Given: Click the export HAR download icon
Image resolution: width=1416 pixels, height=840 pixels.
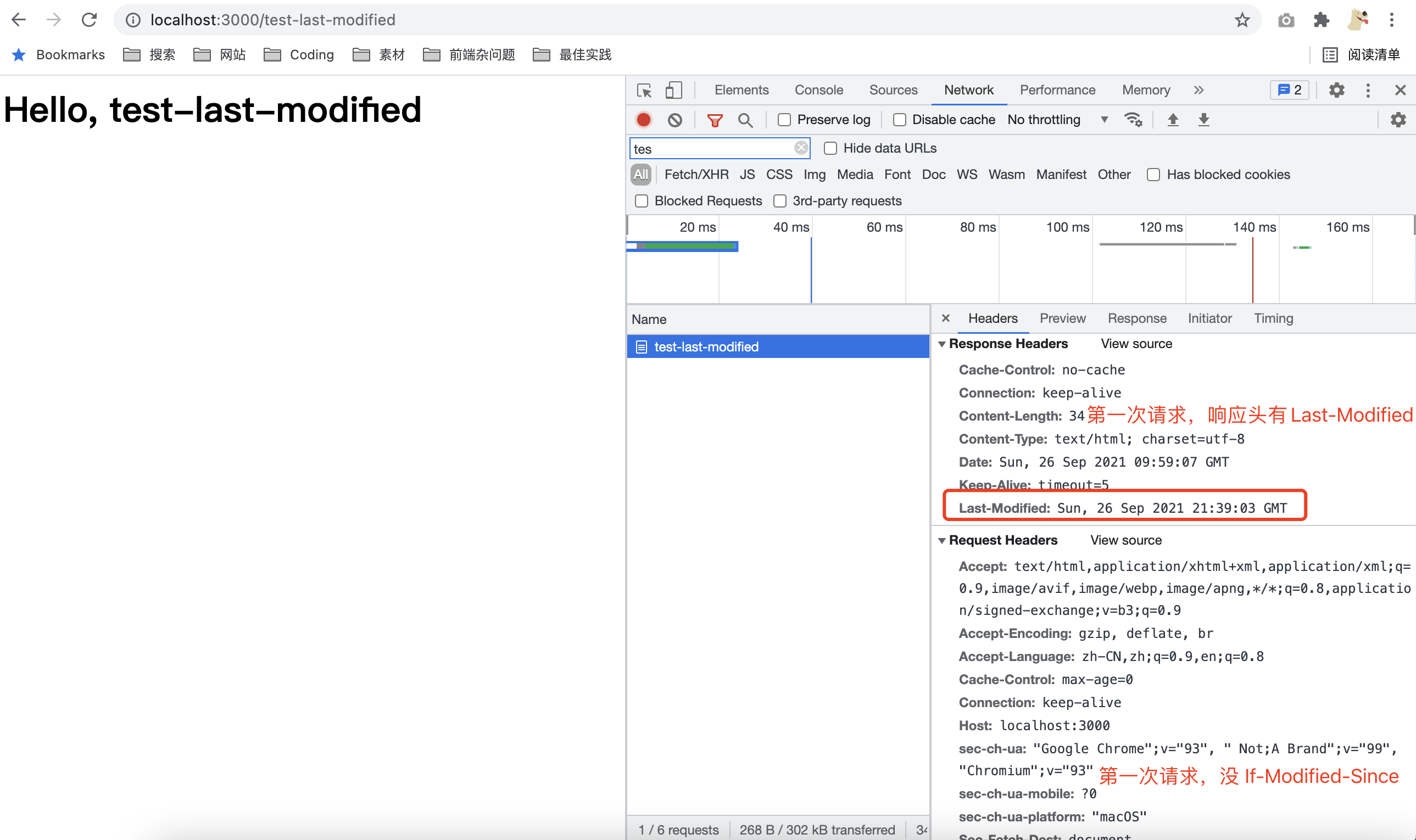Looking at the screenshot, I should coord(1203,120).
